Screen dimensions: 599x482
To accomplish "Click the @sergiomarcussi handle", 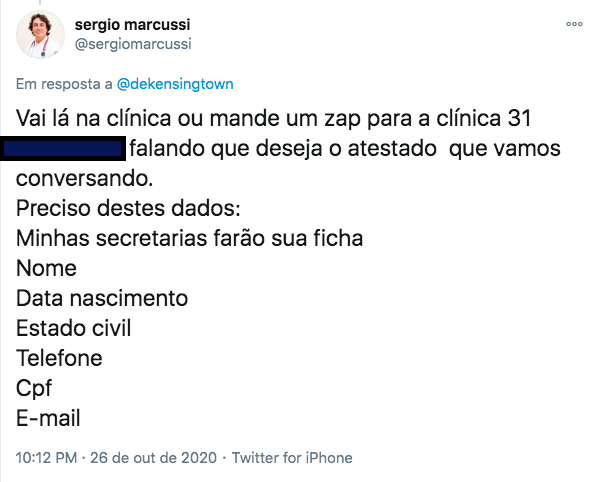I will (x=133, y=44).
